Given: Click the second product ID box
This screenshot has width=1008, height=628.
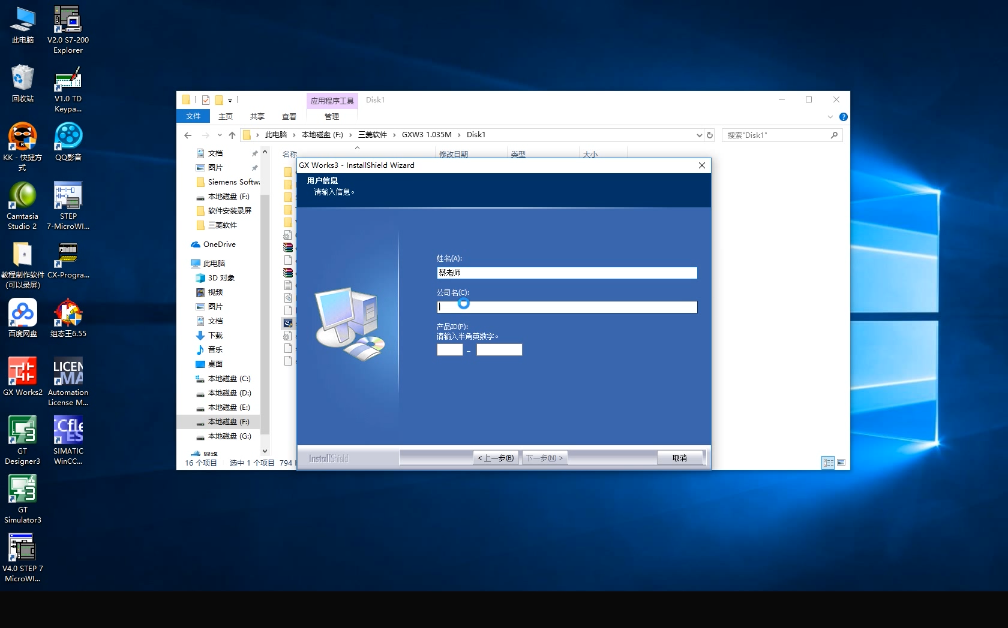Looking at the screenshot, I should [499, 350].
